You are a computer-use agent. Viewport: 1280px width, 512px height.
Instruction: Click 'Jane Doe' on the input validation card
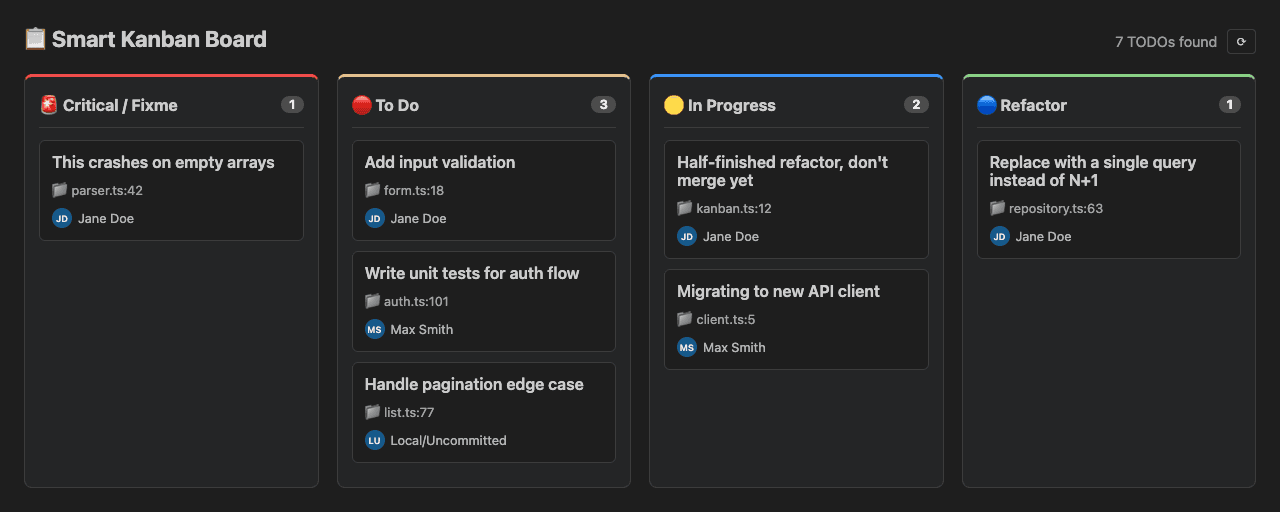419,218
